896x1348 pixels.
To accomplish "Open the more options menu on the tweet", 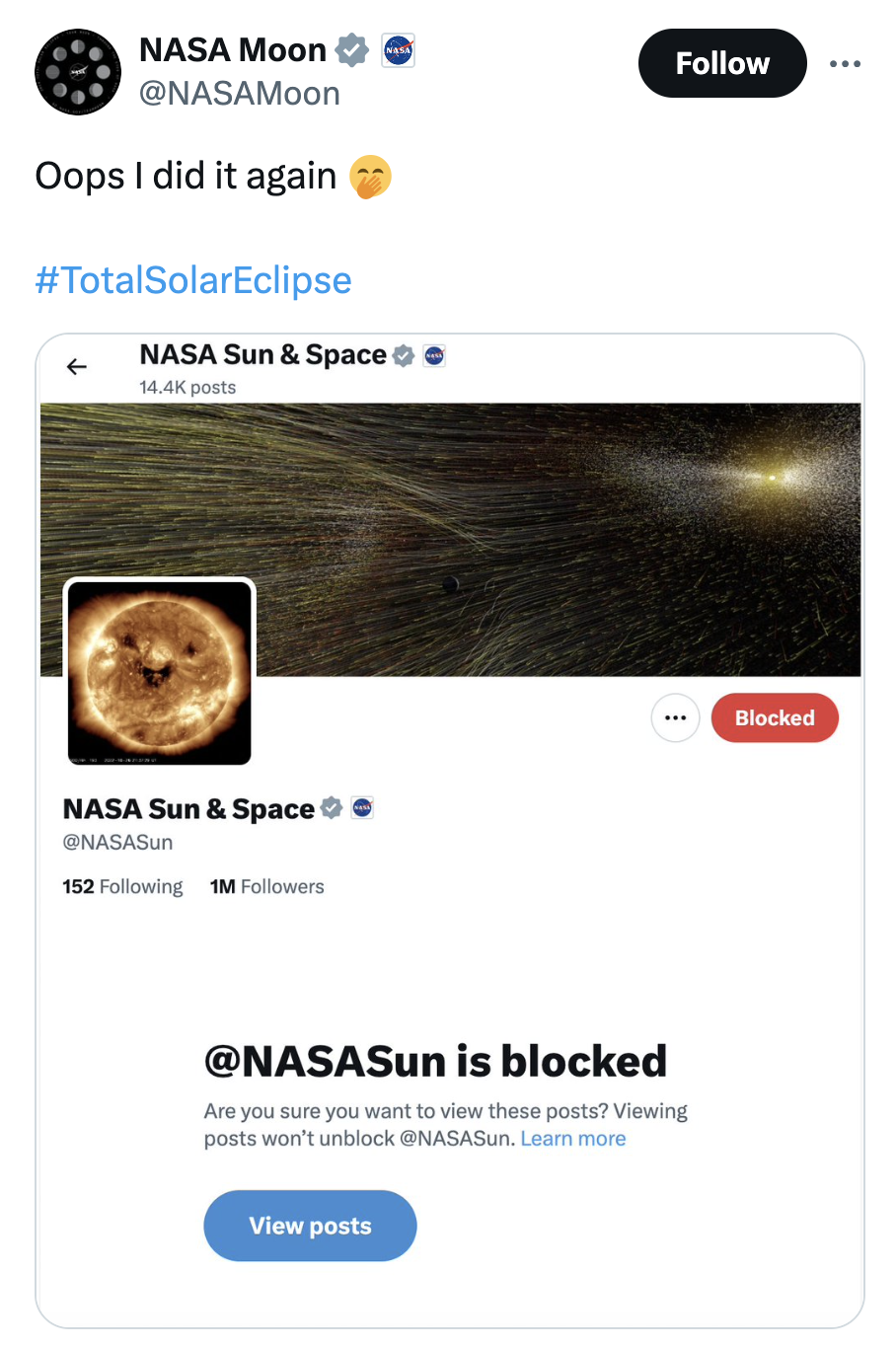I will click(846, 63).
